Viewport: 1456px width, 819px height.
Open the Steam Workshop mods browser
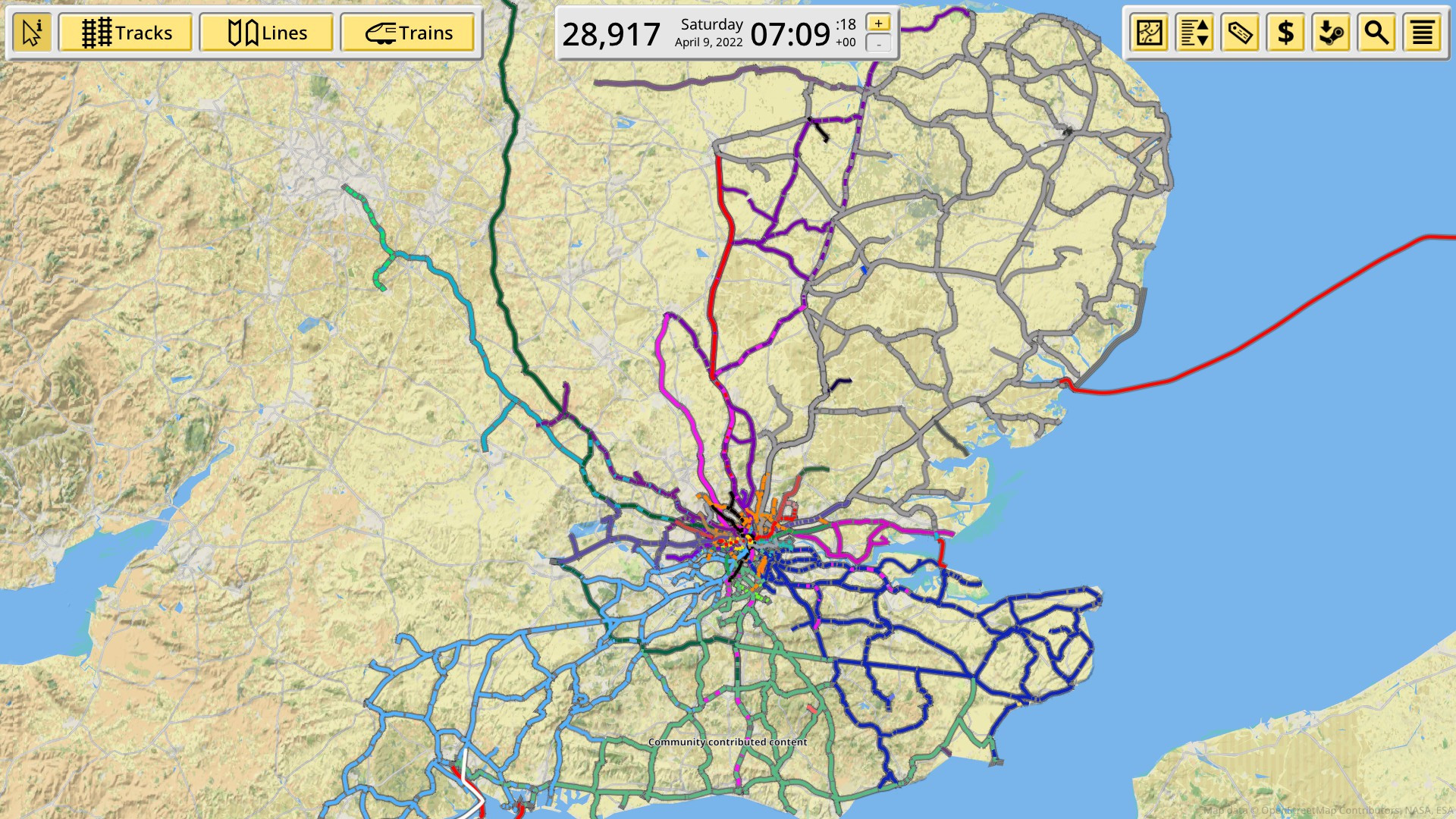tap(1331, 32)
